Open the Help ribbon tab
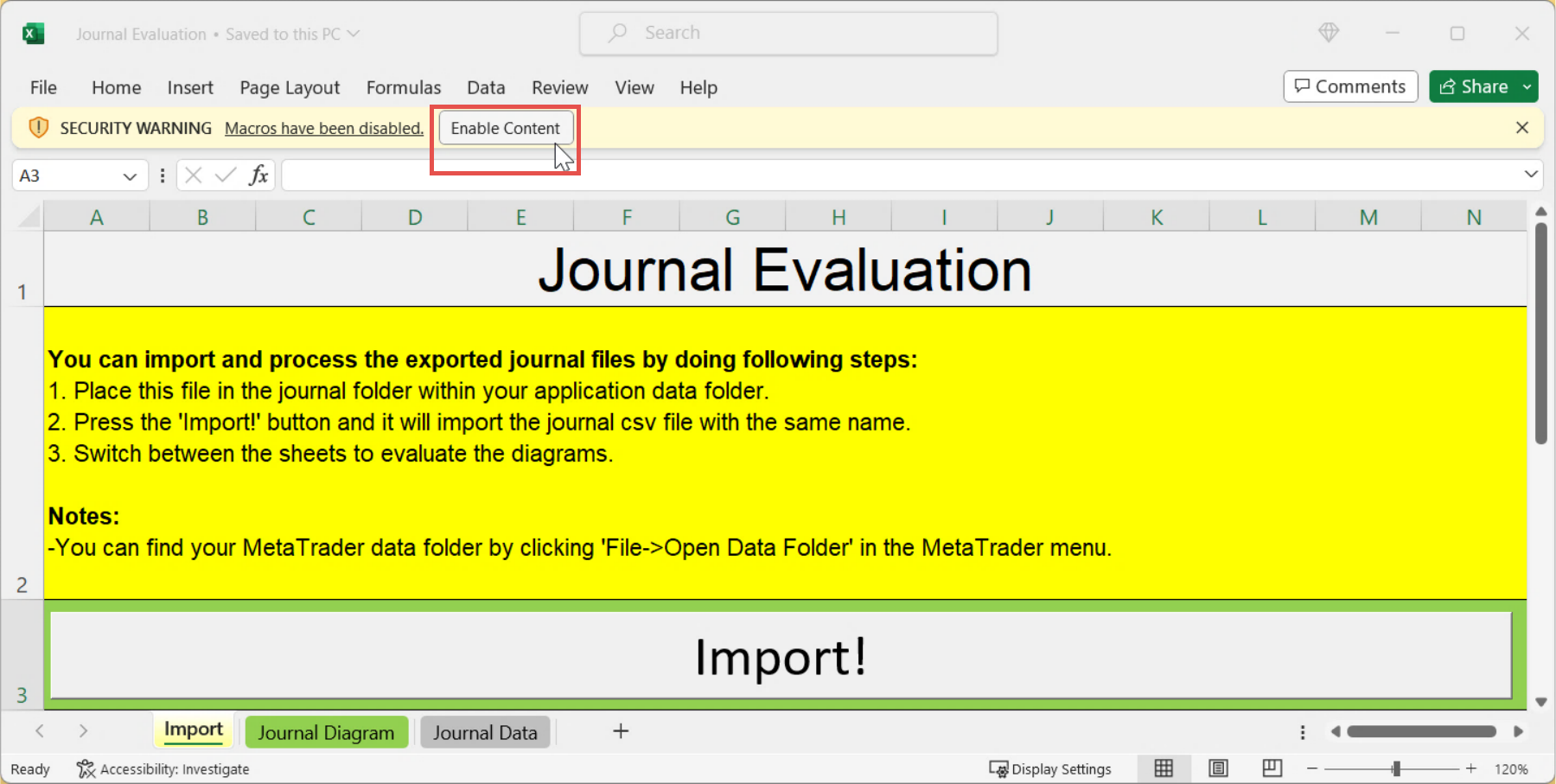 coord(698,87)
